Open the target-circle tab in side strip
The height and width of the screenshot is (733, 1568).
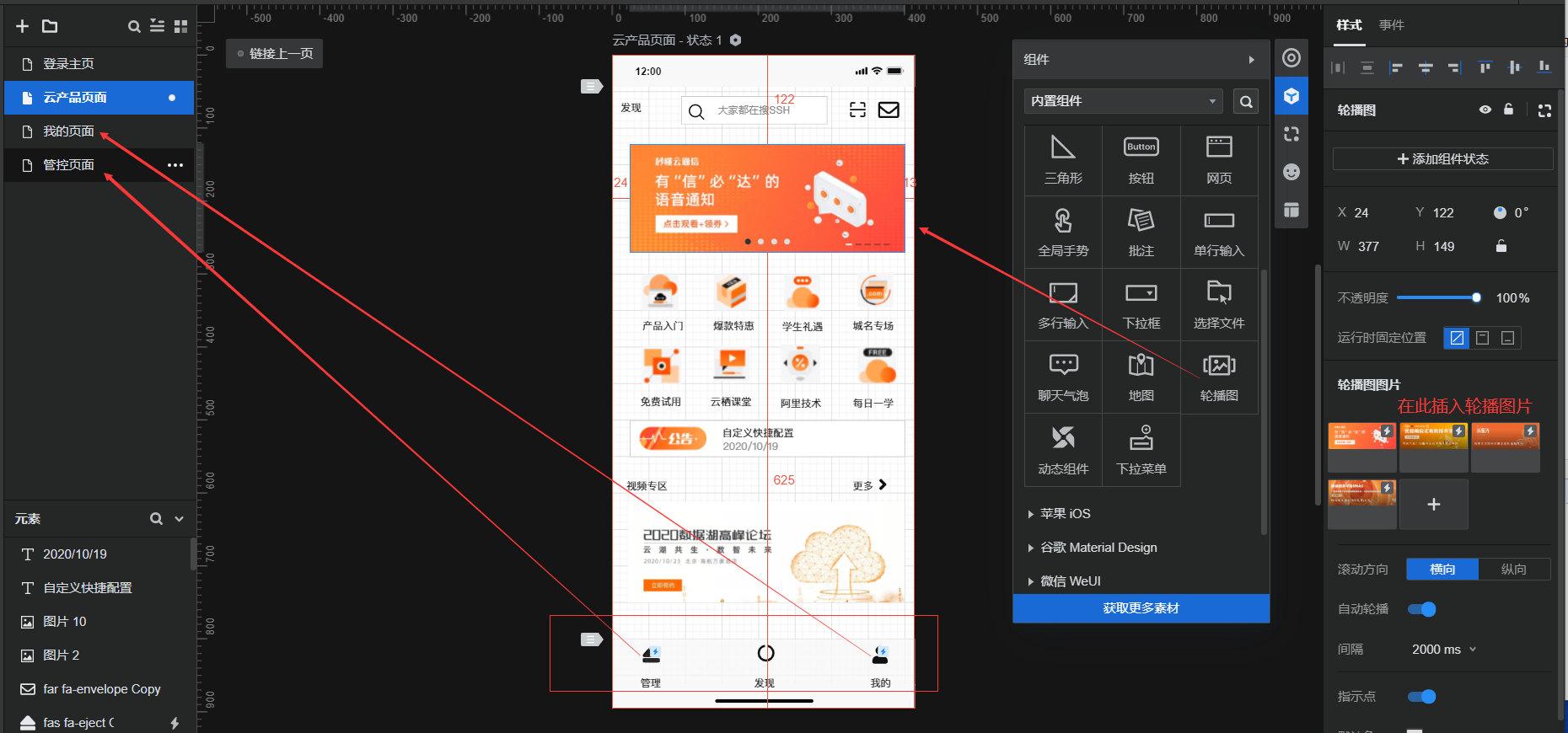pyautogui.click(x=1291, y=58)
